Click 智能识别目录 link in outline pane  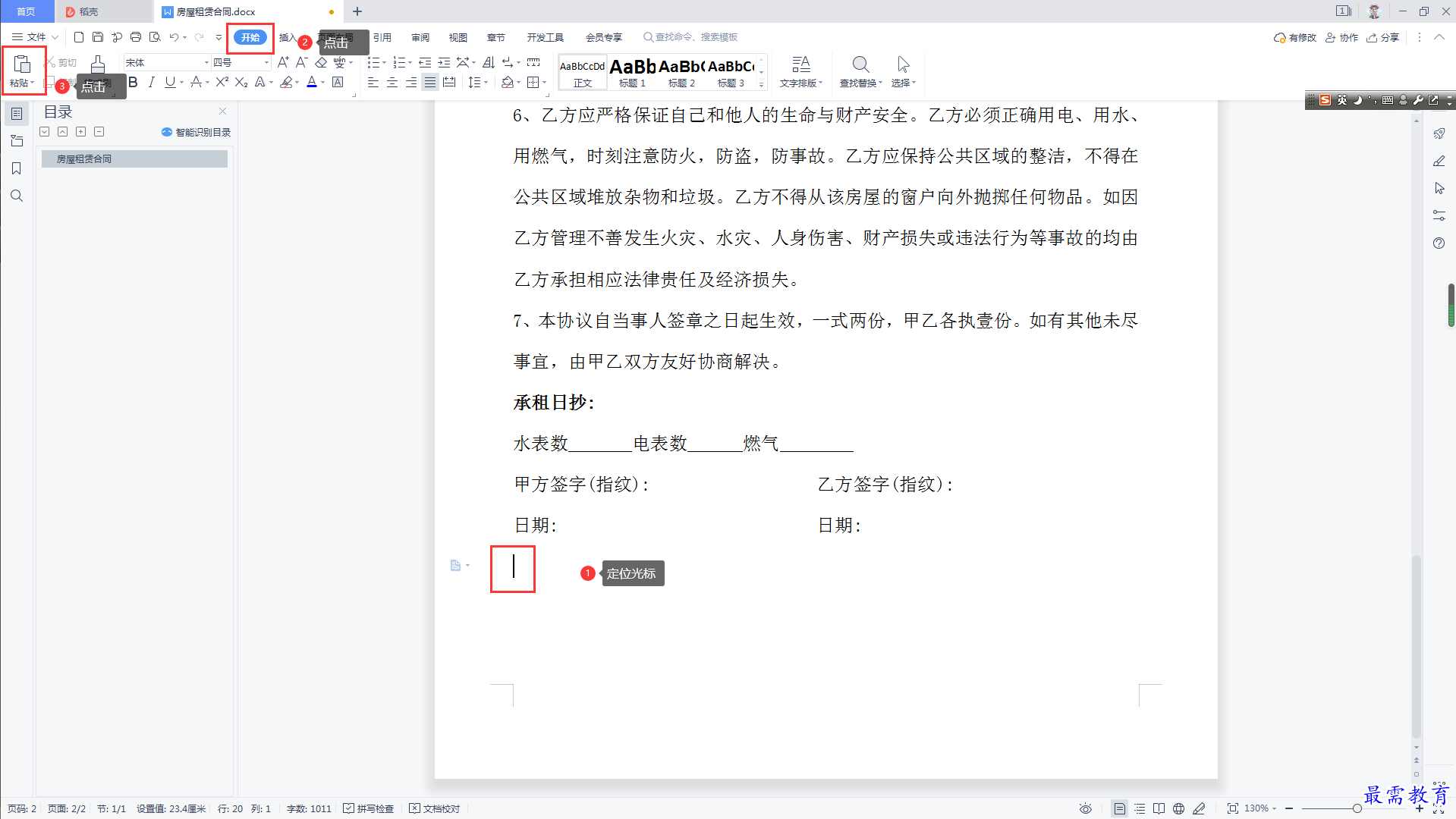[x=196, y=132]
